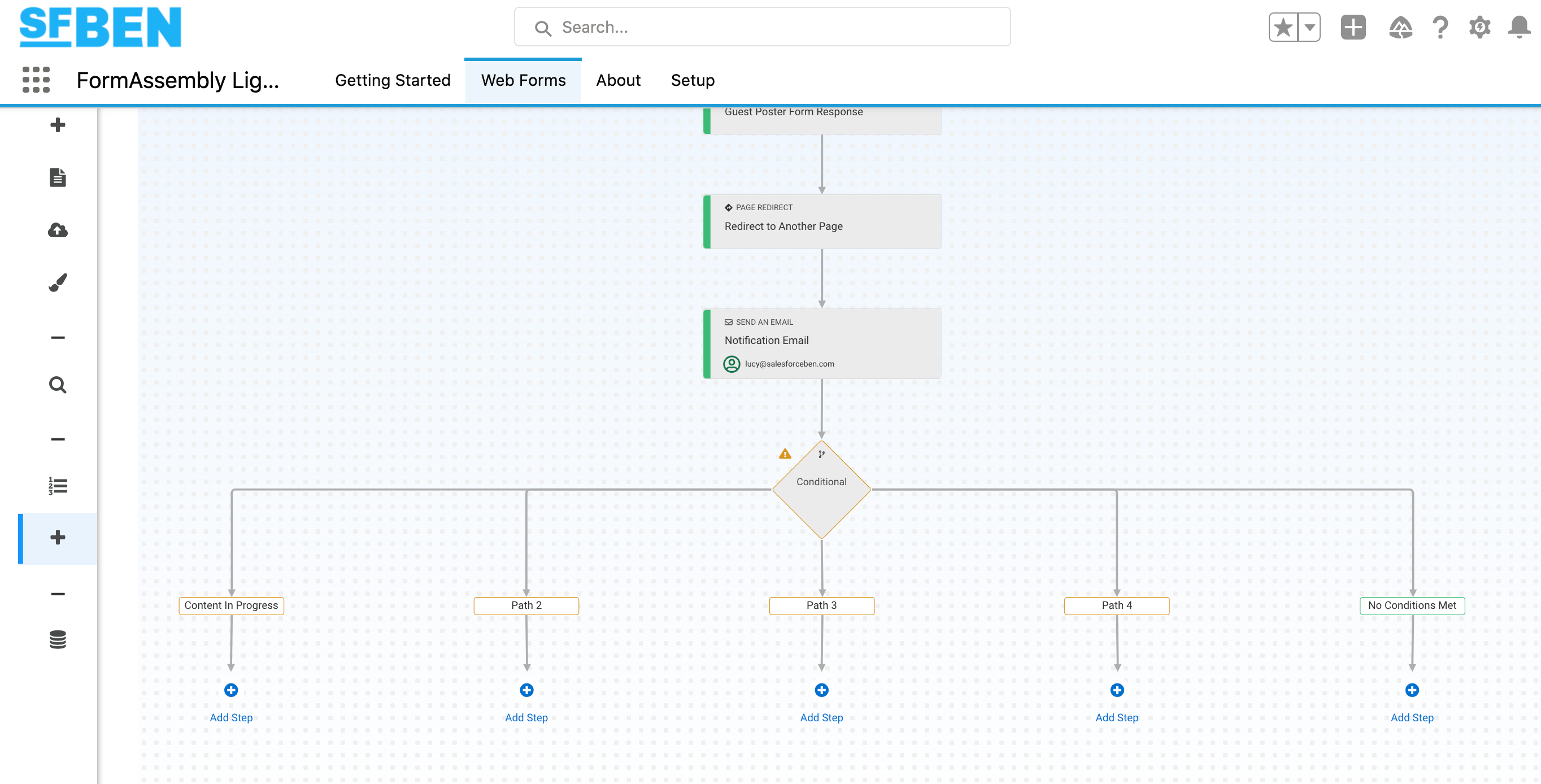
Task: Click the document page icon in sidebar
Action: pos(58,177)
